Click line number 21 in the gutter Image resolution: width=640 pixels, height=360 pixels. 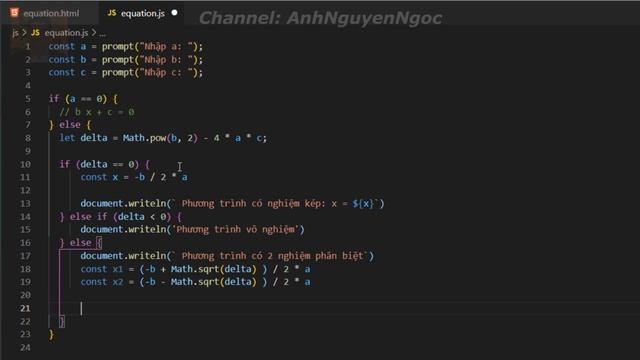click(25, 308)
